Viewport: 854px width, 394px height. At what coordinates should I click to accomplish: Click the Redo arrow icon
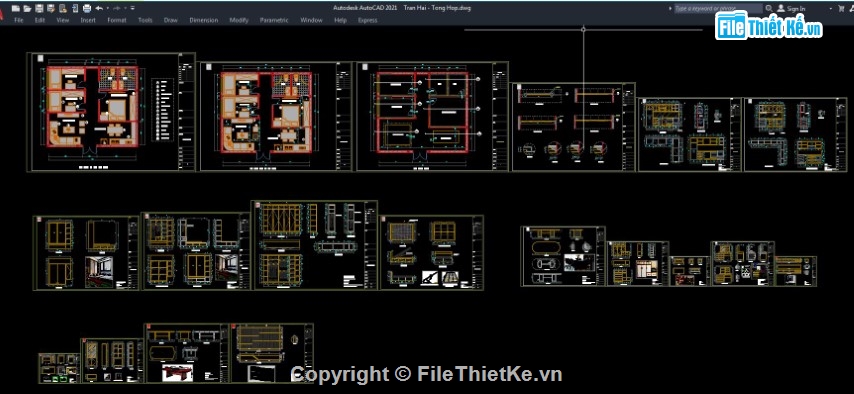[x=117, y=8]
